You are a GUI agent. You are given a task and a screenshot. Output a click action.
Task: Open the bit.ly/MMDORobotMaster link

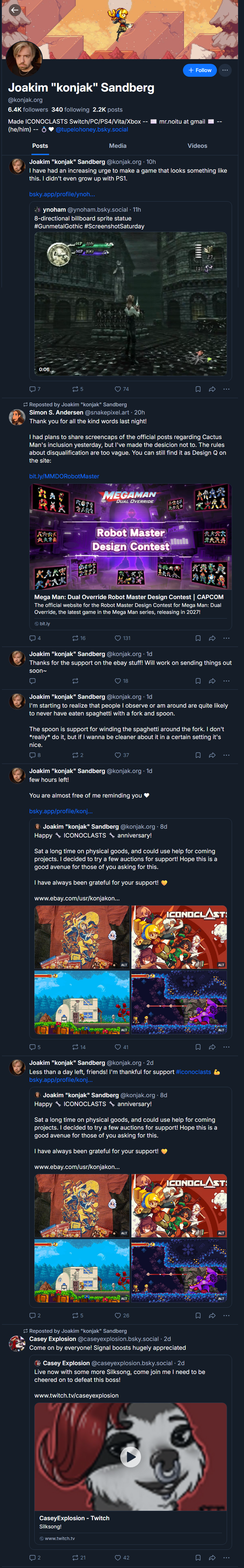64,476
